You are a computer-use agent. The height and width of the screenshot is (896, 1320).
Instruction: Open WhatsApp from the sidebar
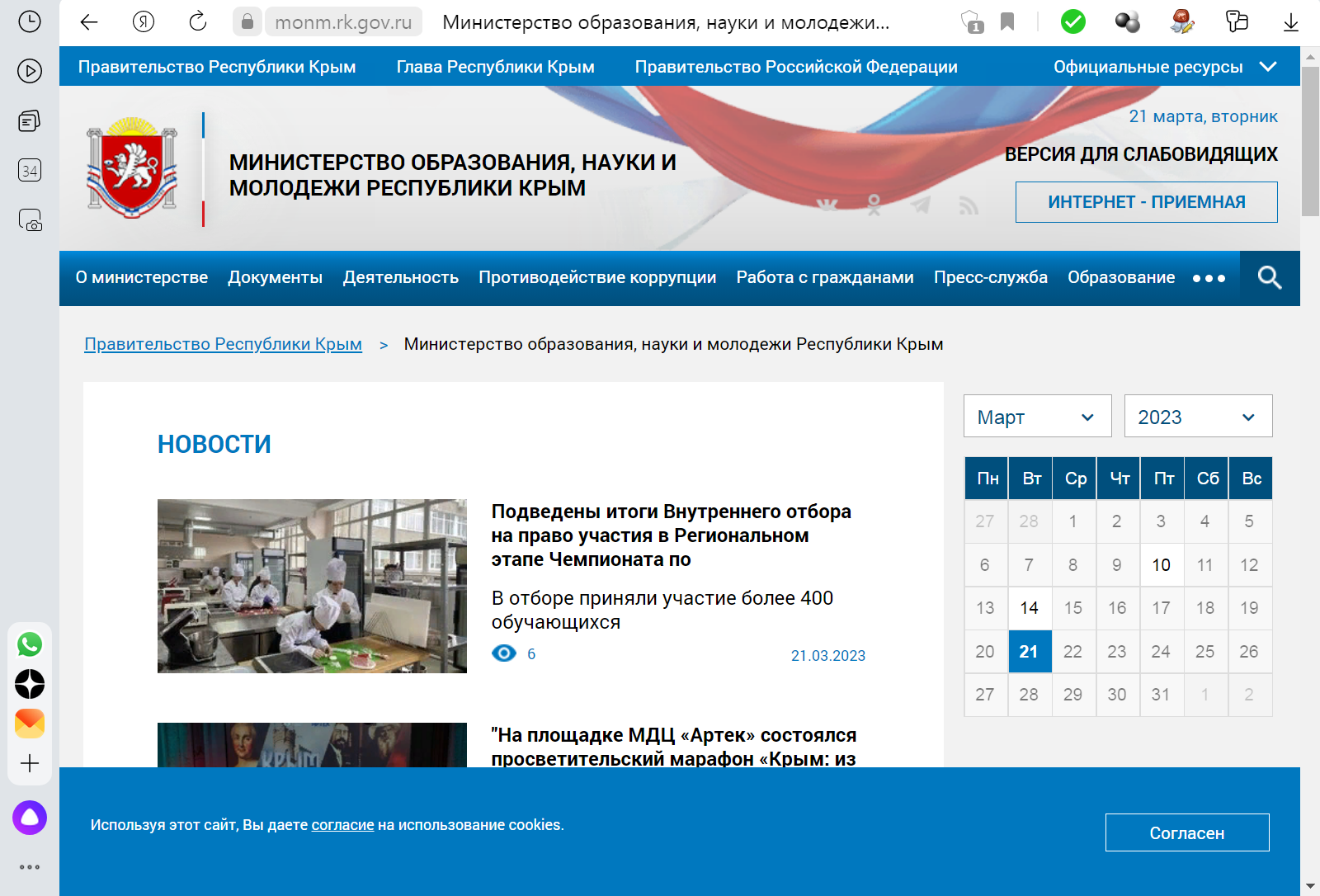[30, 644]
